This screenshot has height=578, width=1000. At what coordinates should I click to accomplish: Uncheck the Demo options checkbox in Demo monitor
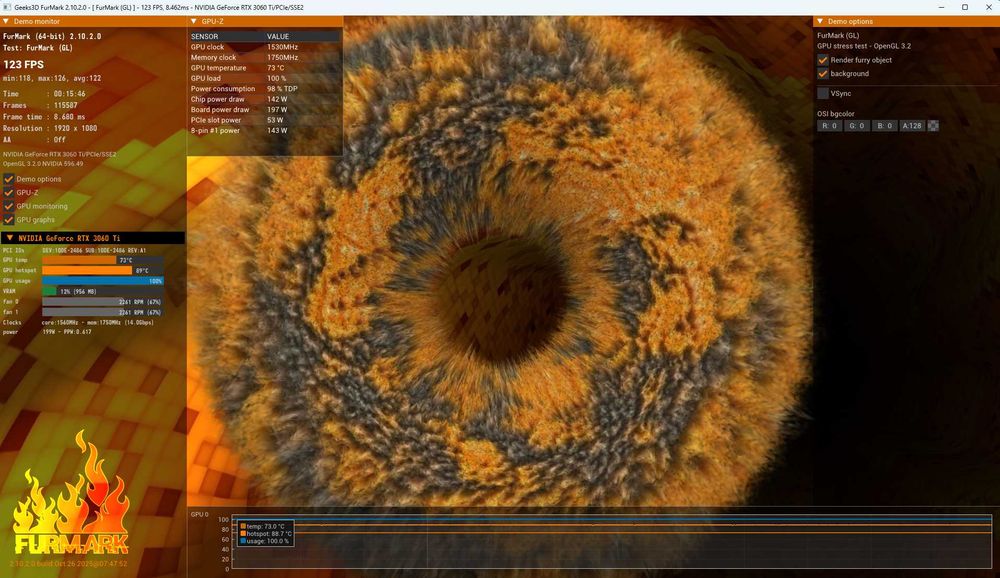(x=9, y=179)
